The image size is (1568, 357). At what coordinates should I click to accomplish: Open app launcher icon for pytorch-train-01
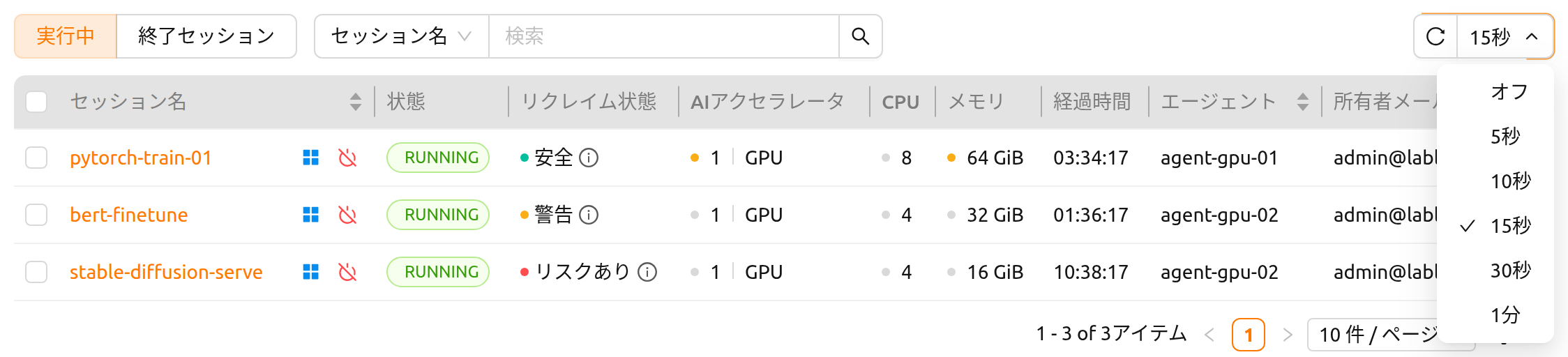pos(311,158)
